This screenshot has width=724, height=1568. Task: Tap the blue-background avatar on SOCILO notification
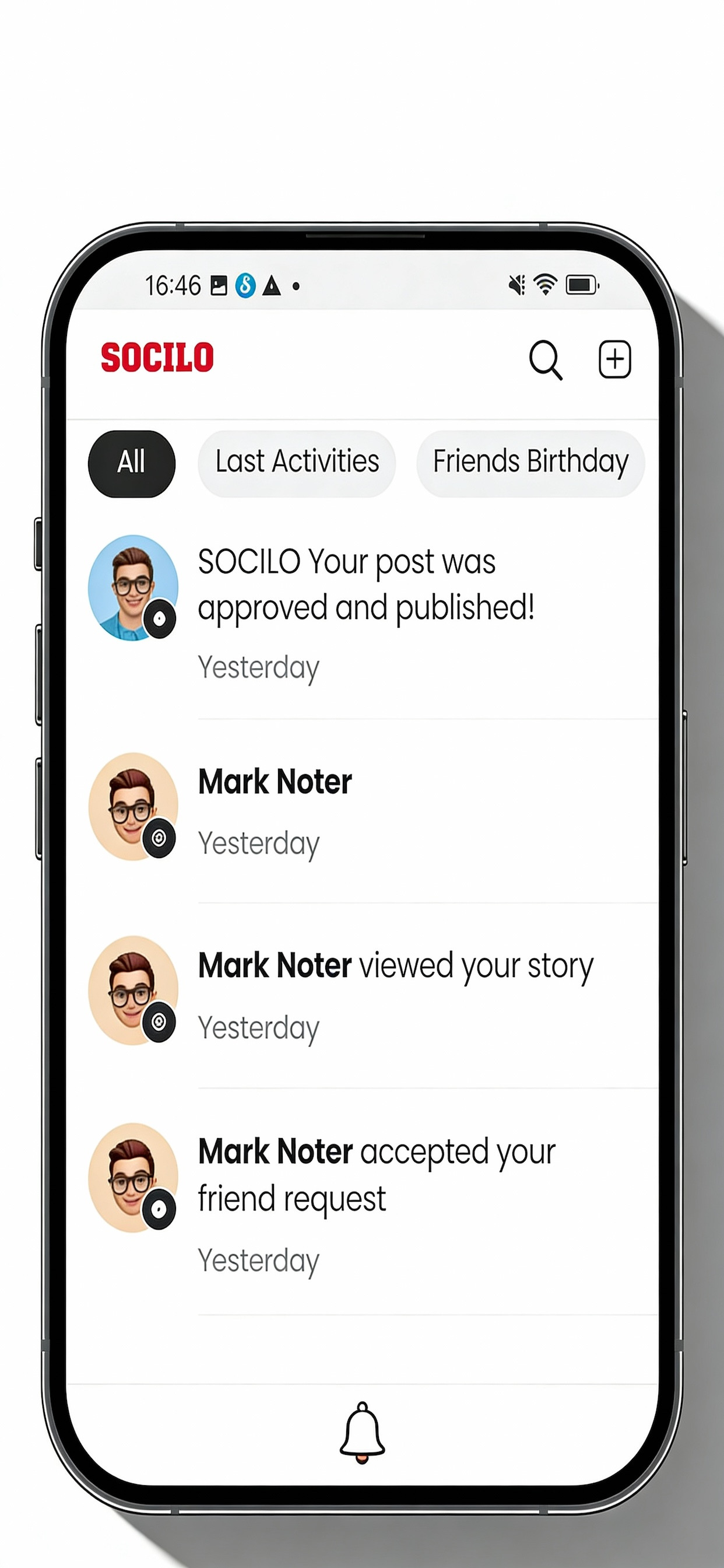(x=133, y=587)
